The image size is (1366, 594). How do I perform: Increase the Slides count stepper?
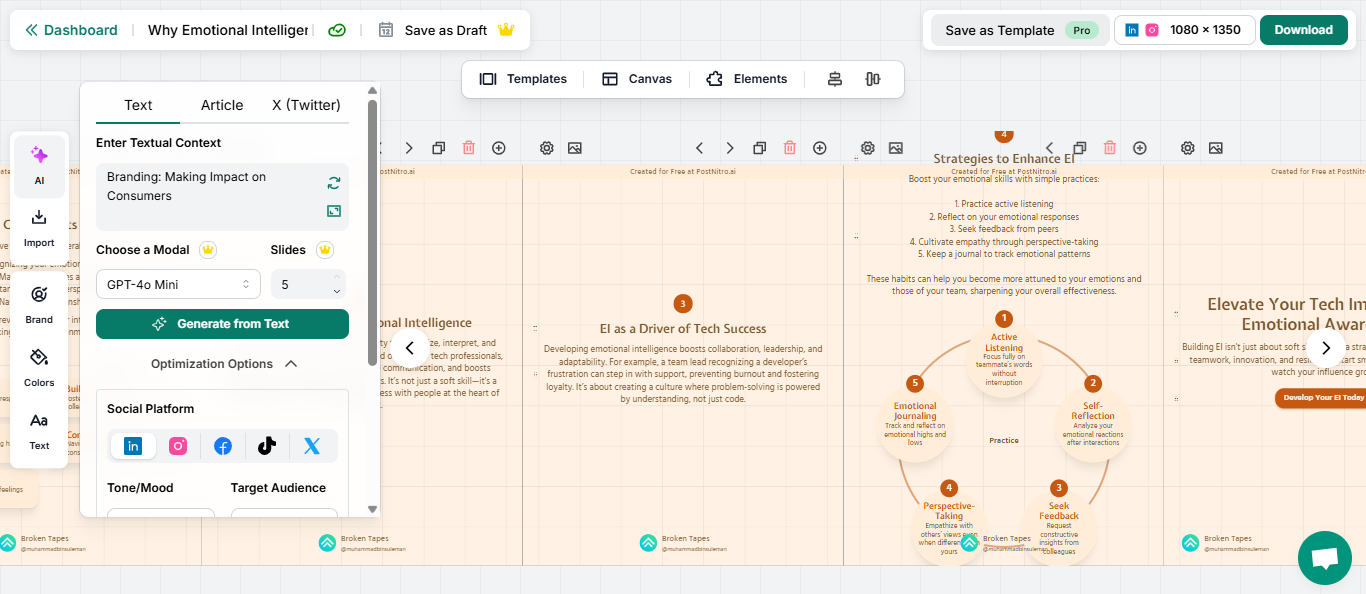click(337, 277)
